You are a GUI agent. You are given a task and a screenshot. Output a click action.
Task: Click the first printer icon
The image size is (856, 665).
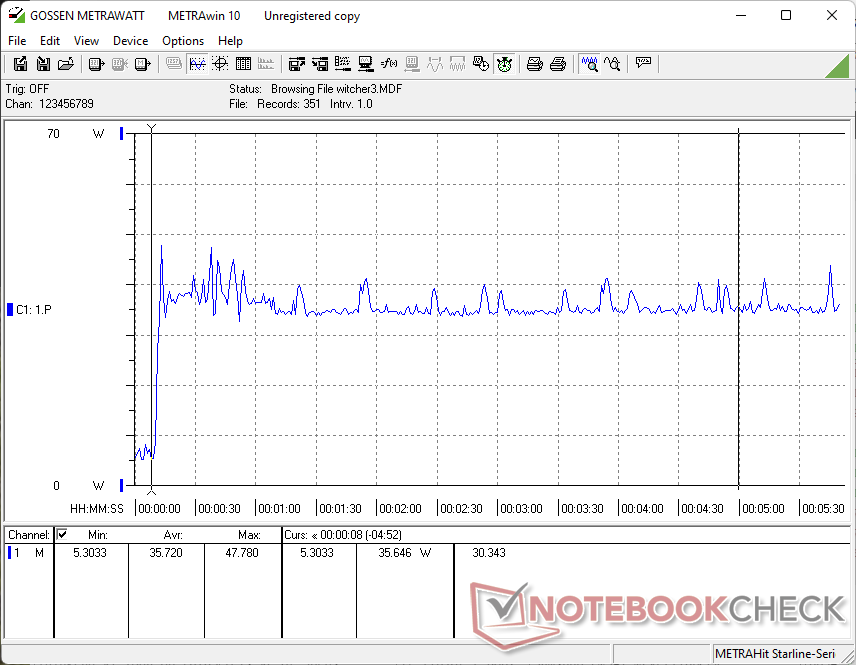[x=534, y=64]
